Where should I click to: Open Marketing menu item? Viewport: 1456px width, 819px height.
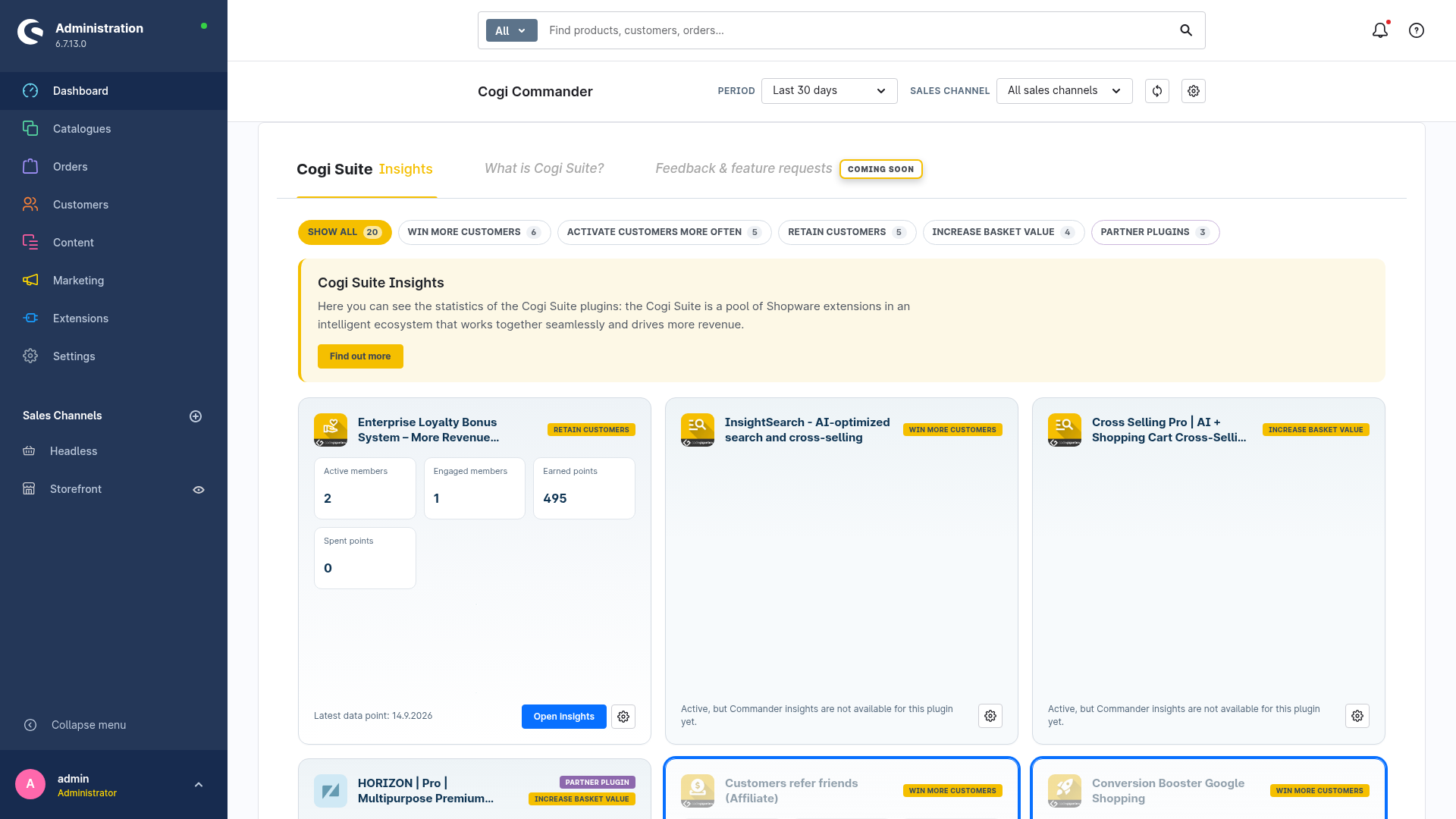[x=114, y=281]
